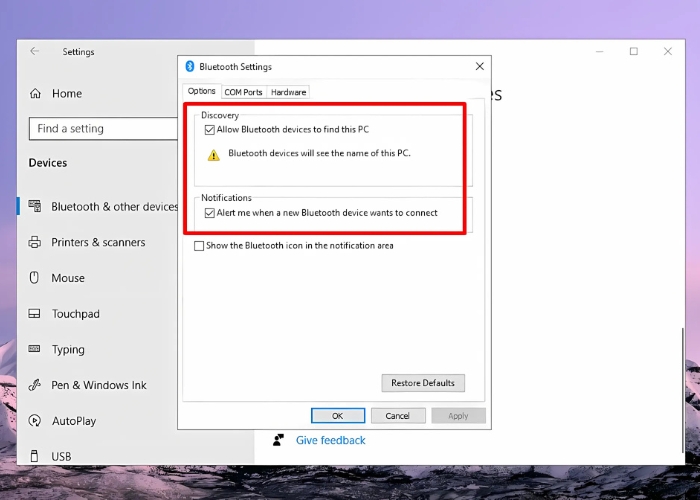Select the Typing keyboard icon
700x500 pixels.
click(x=34, y=350)
